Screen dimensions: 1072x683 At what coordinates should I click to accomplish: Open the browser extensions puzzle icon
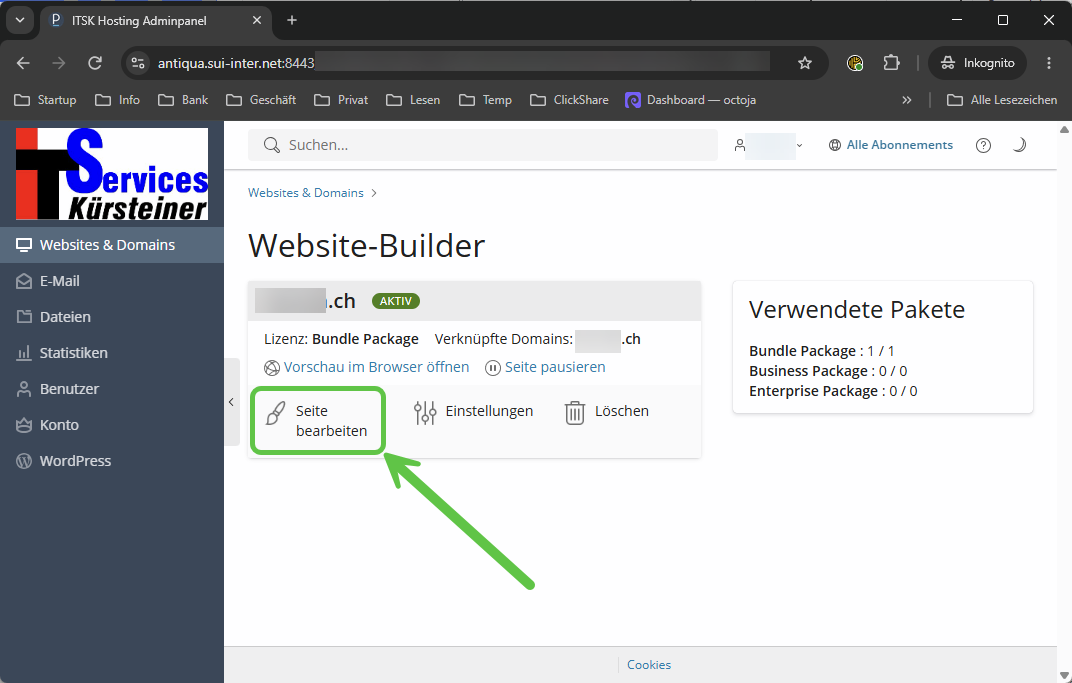[892, 63]
